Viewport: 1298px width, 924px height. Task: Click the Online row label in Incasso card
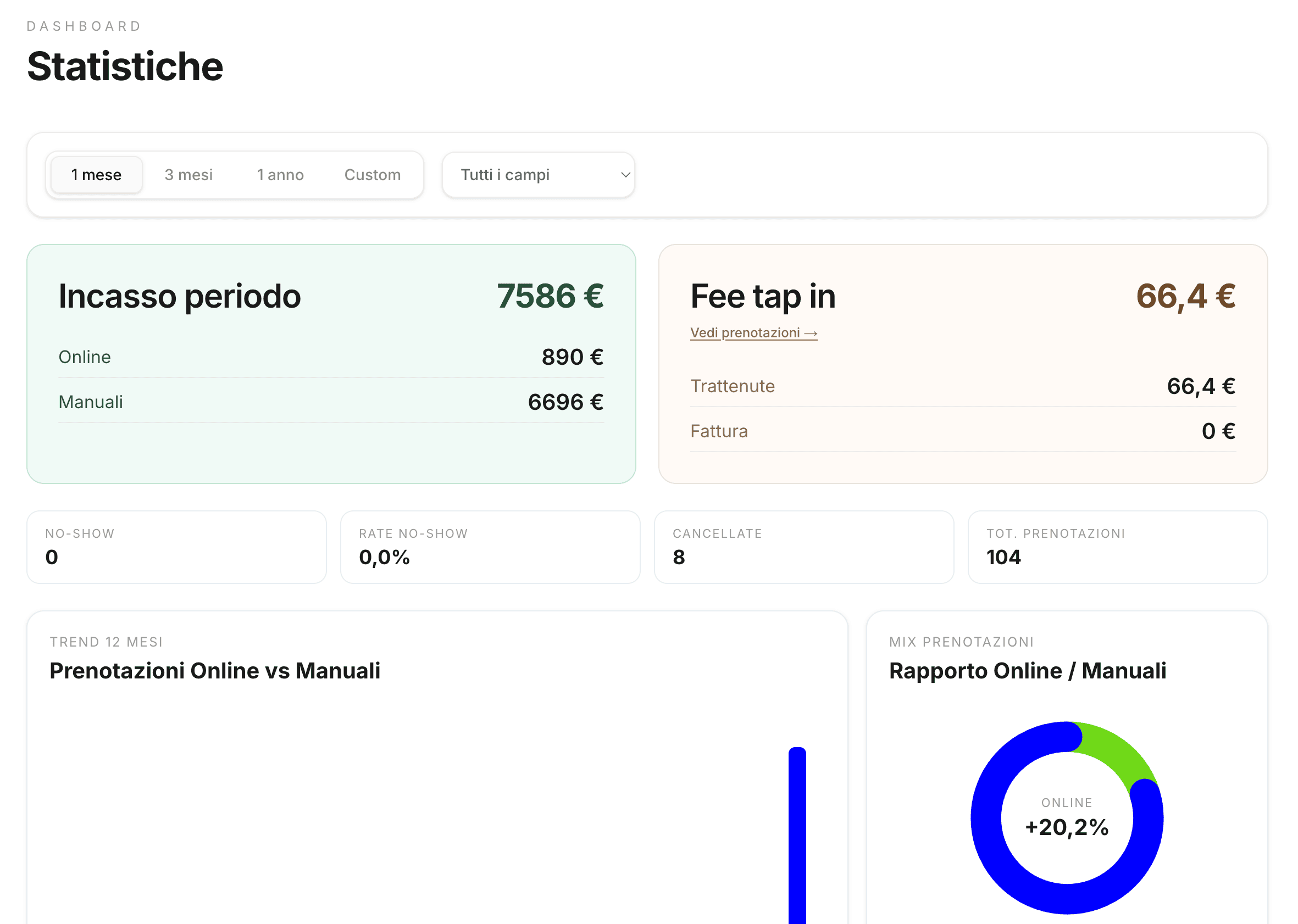pos(85,357)
